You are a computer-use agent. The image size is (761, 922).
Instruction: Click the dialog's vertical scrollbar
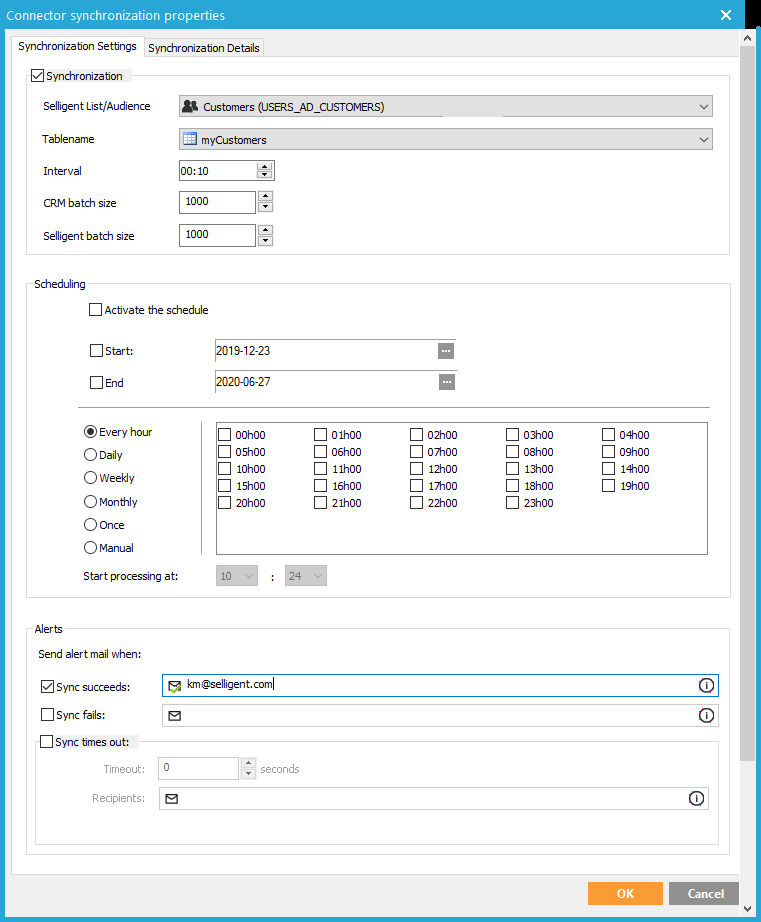tap(748, 400)
